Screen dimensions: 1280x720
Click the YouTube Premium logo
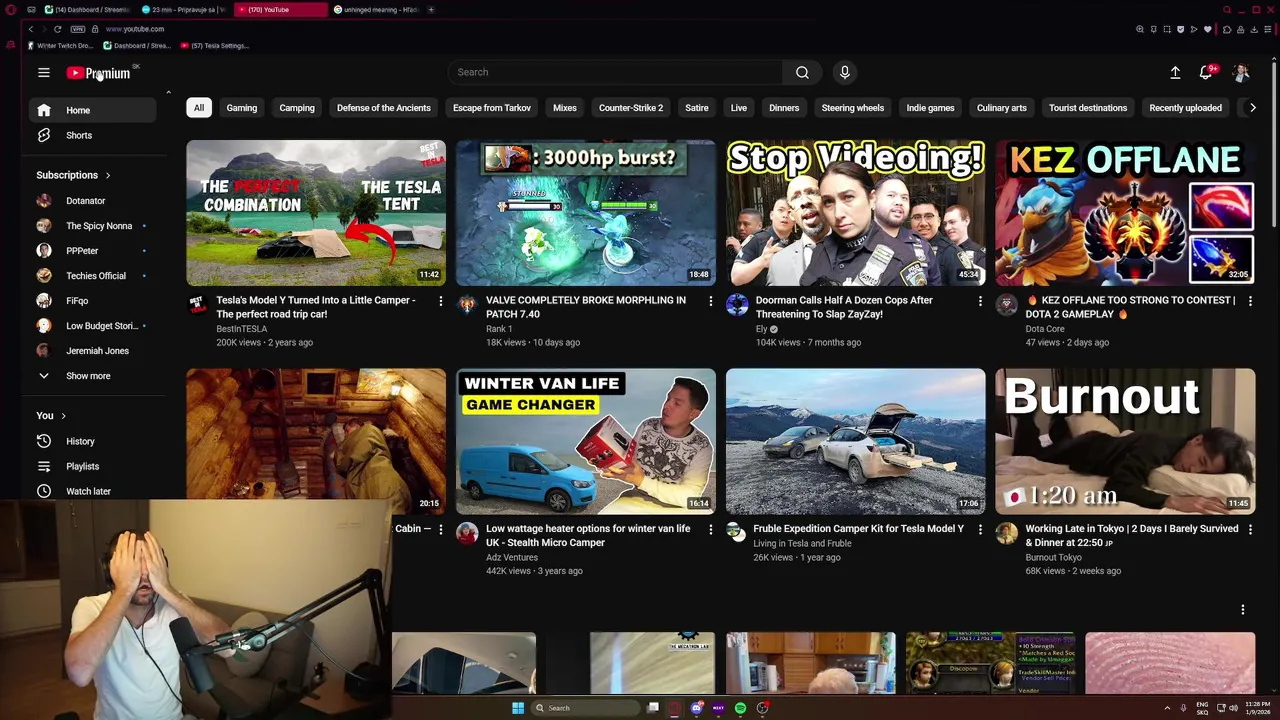click(x=98, y=73)
